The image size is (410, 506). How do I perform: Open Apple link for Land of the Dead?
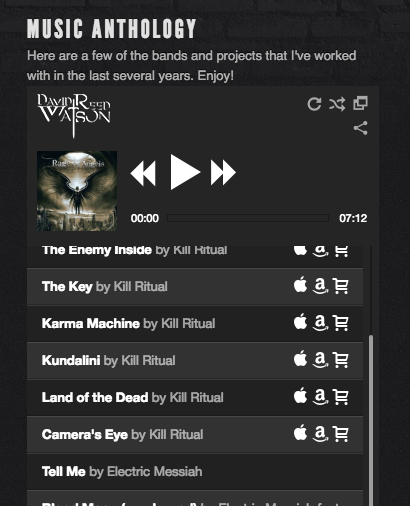(x=300, y=396)
